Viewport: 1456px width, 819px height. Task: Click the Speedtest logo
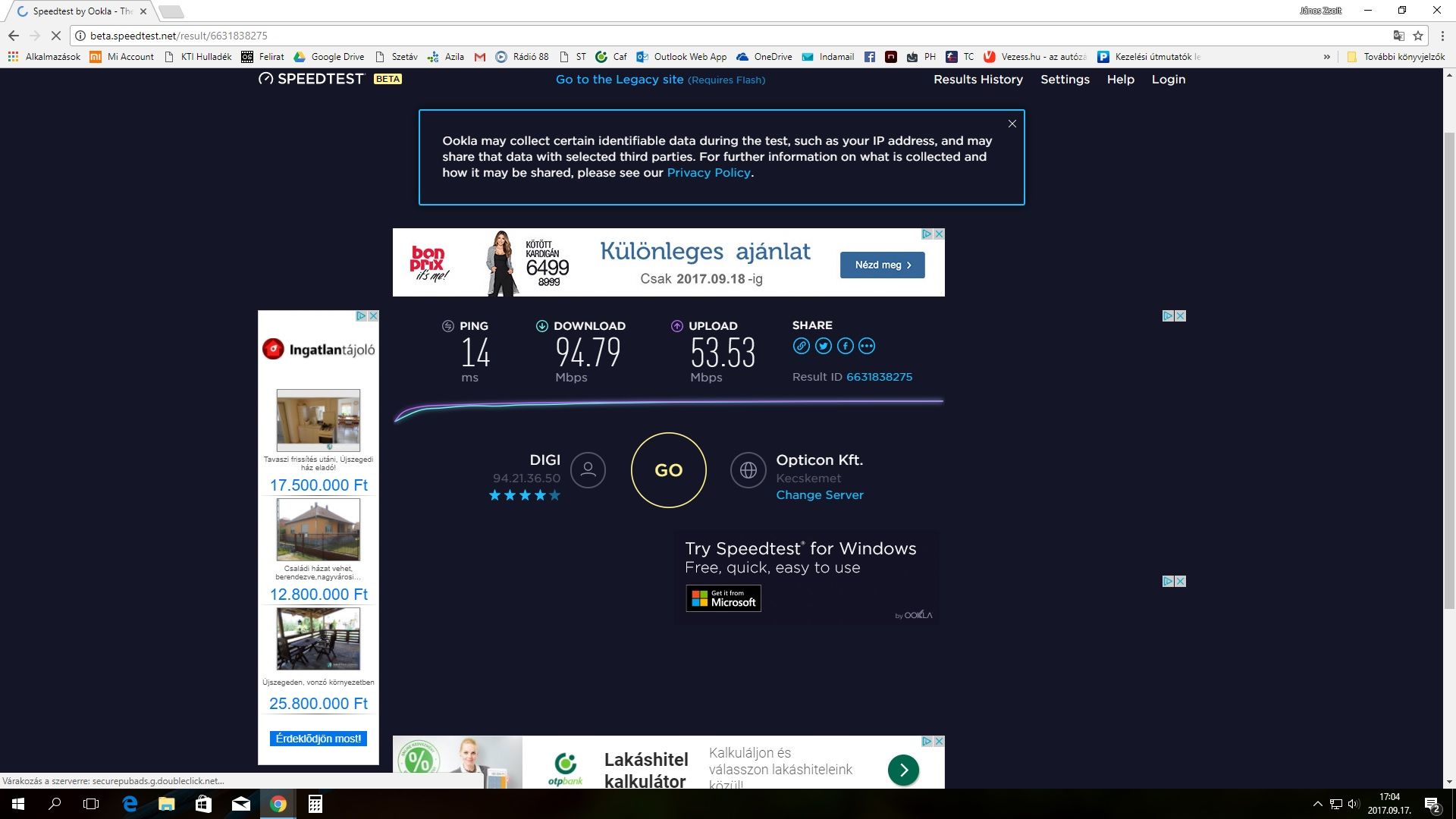(x=311, y=79)
